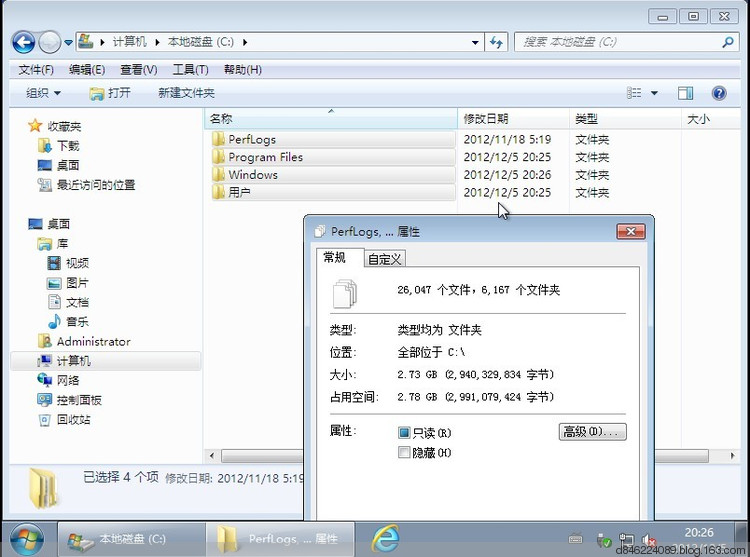Switch to the 自定义 tab in properties

(x=385, y=259)
